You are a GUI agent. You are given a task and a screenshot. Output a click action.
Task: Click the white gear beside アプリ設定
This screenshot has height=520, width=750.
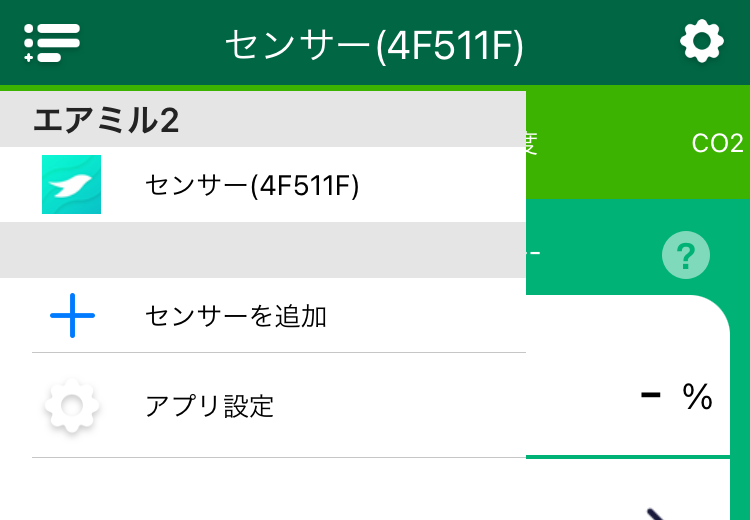(72, 405)
